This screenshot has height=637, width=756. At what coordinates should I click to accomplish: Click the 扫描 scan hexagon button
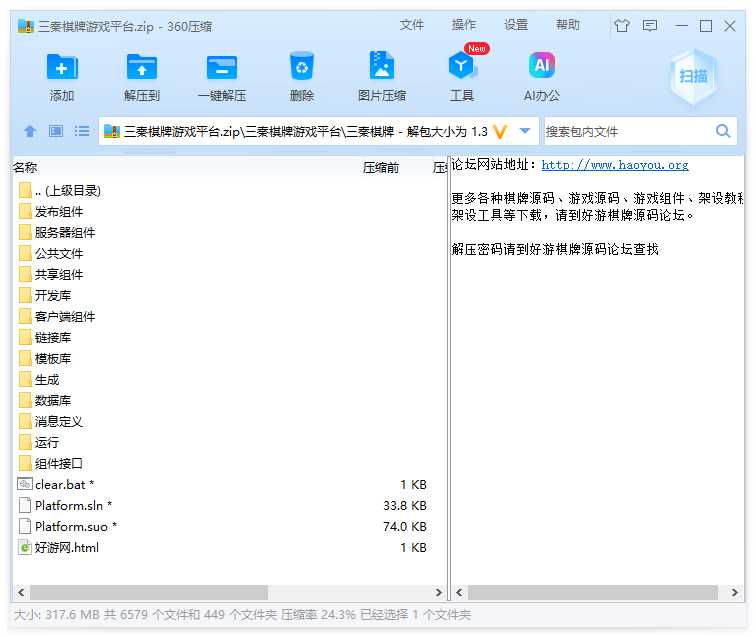pos(693,77)
